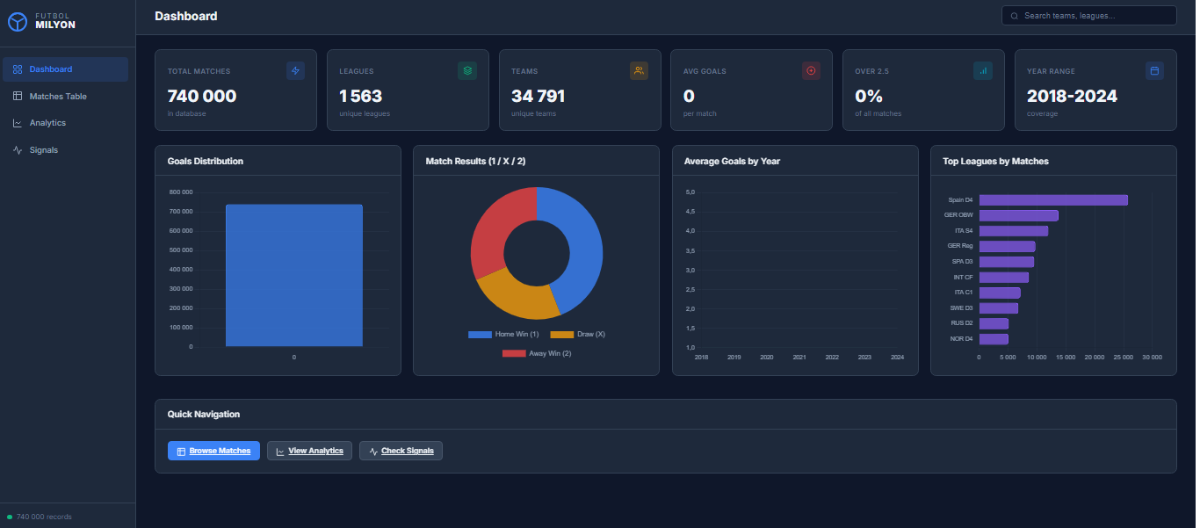
Task: Click the Check Signals button
Action: [x=401, y=451]
